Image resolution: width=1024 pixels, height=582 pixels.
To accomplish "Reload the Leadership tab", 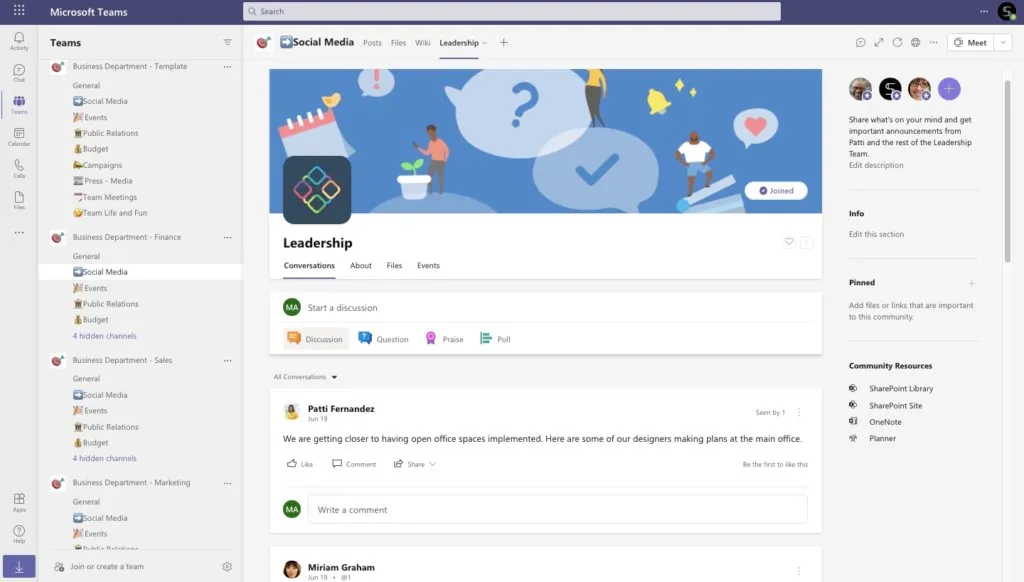I will 897,42.
